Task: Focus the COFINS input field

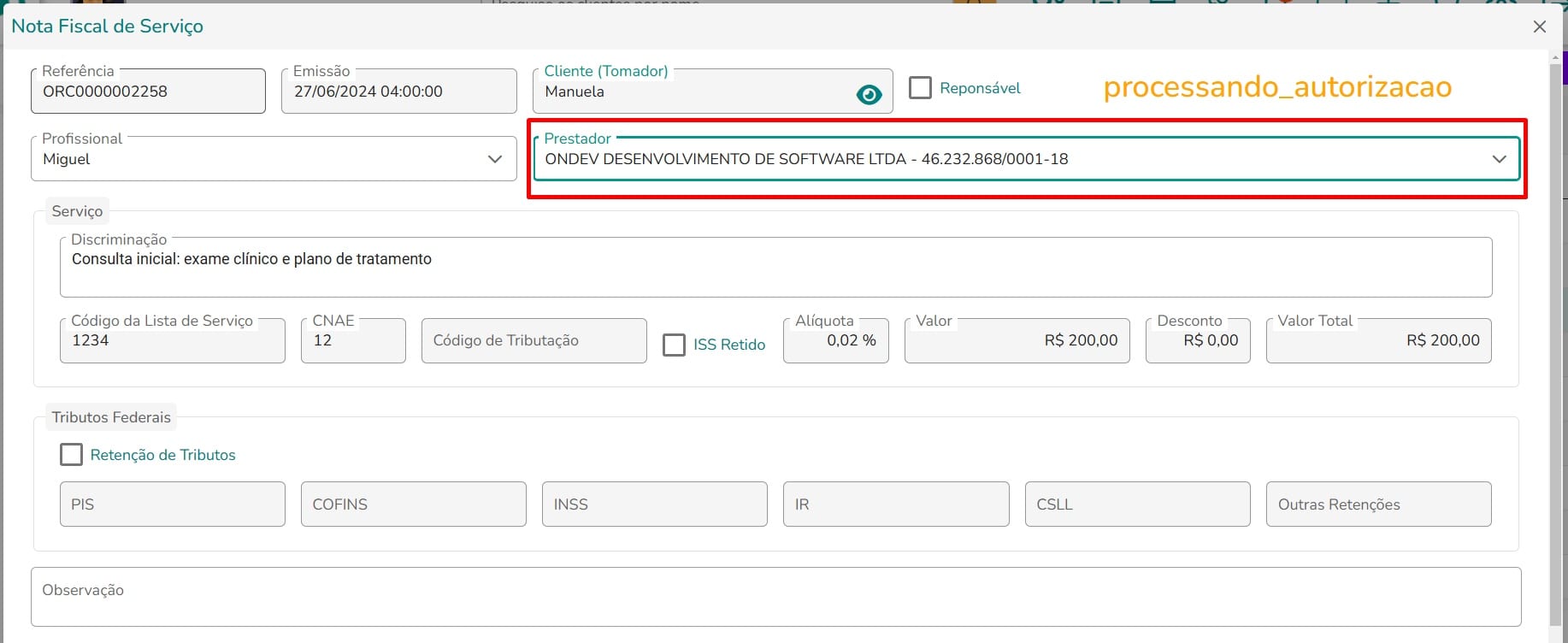Action: (x=413, y=504)
